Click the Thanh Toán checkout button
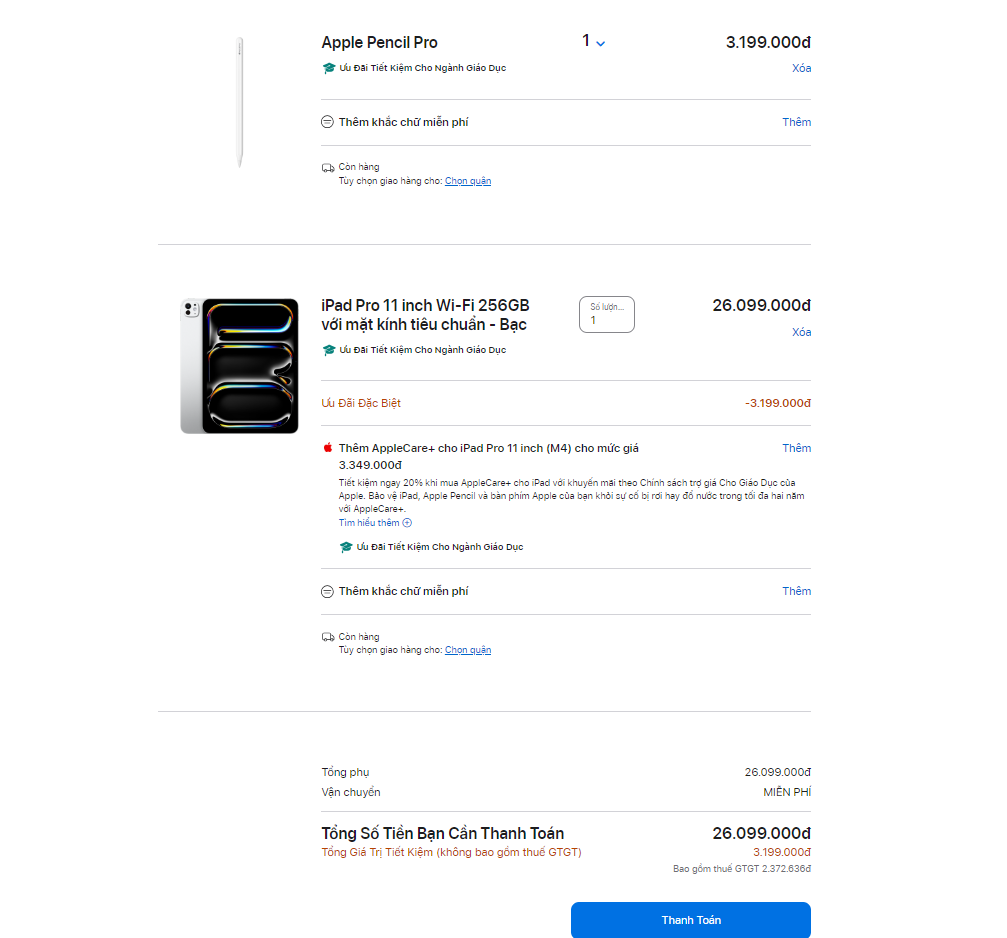This screenshot has width=1007, height=938. 691,920
